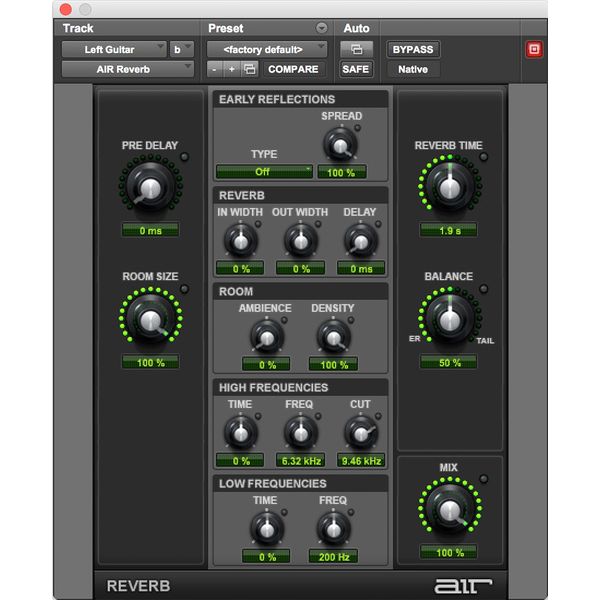The width and height of the screenshot is (600, 600).
Task: Toggle the automation LED beside Balance
Action: [x=484, y=289]
